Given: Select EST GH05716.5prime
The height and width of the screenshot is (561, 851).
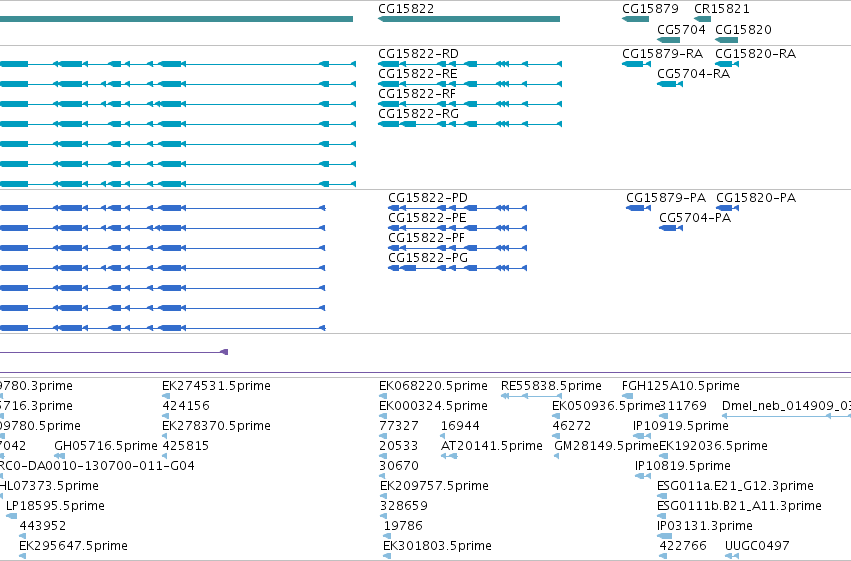Looking at the screenshot, I should (x=106, y=446).
